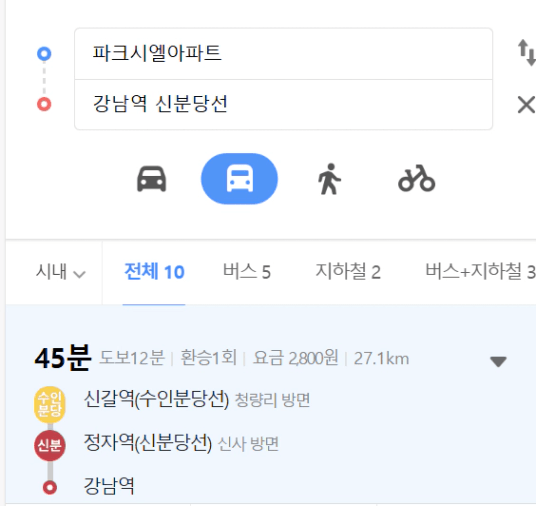Screen dimensions: 536x506
Task: Select the 지하철 2 tab
Action: 348,272
